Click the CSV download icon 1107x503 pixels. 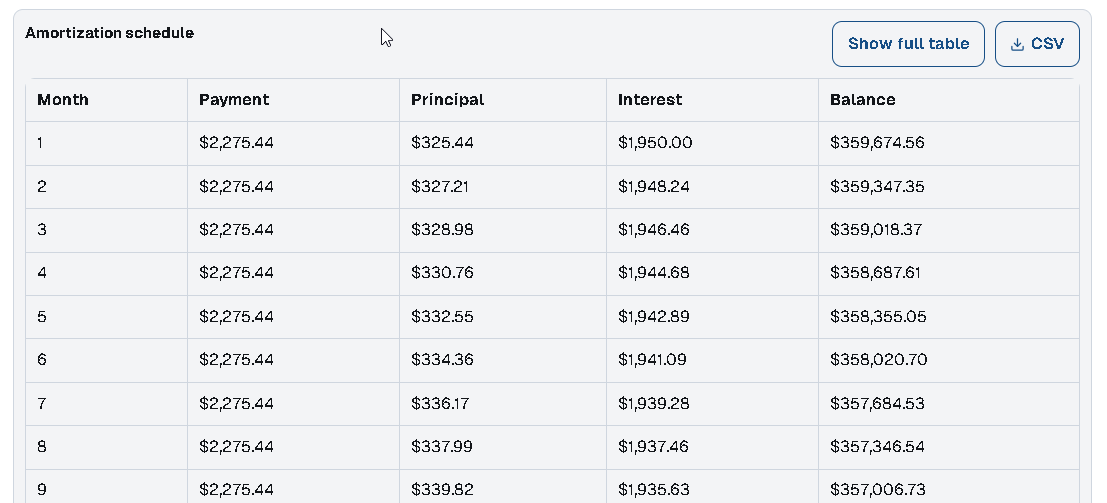[x=1017, y=44]
